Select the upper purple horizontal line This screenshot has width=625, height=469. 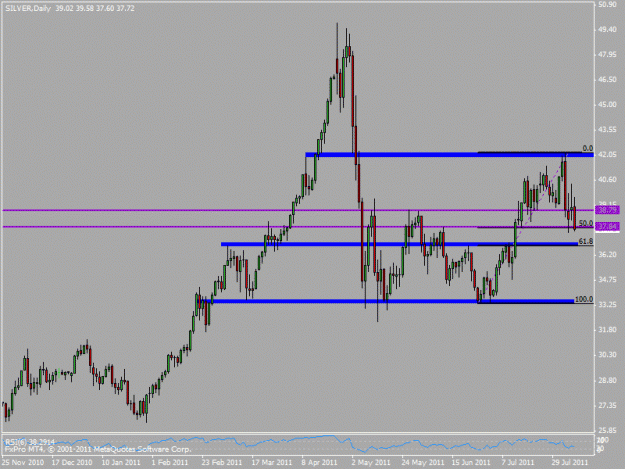click(x=298, y=210)
